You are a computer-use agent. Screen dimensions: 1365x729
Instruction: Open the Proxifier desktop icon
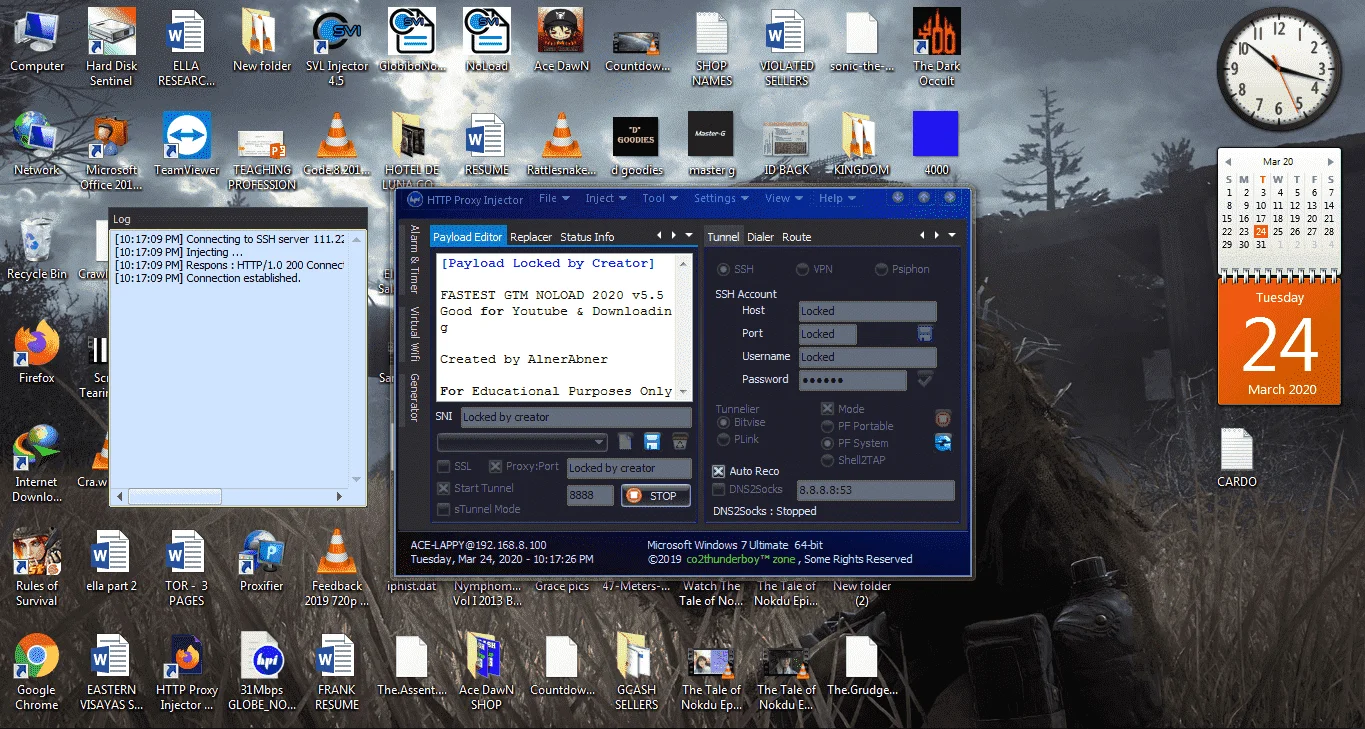[262, 560]
